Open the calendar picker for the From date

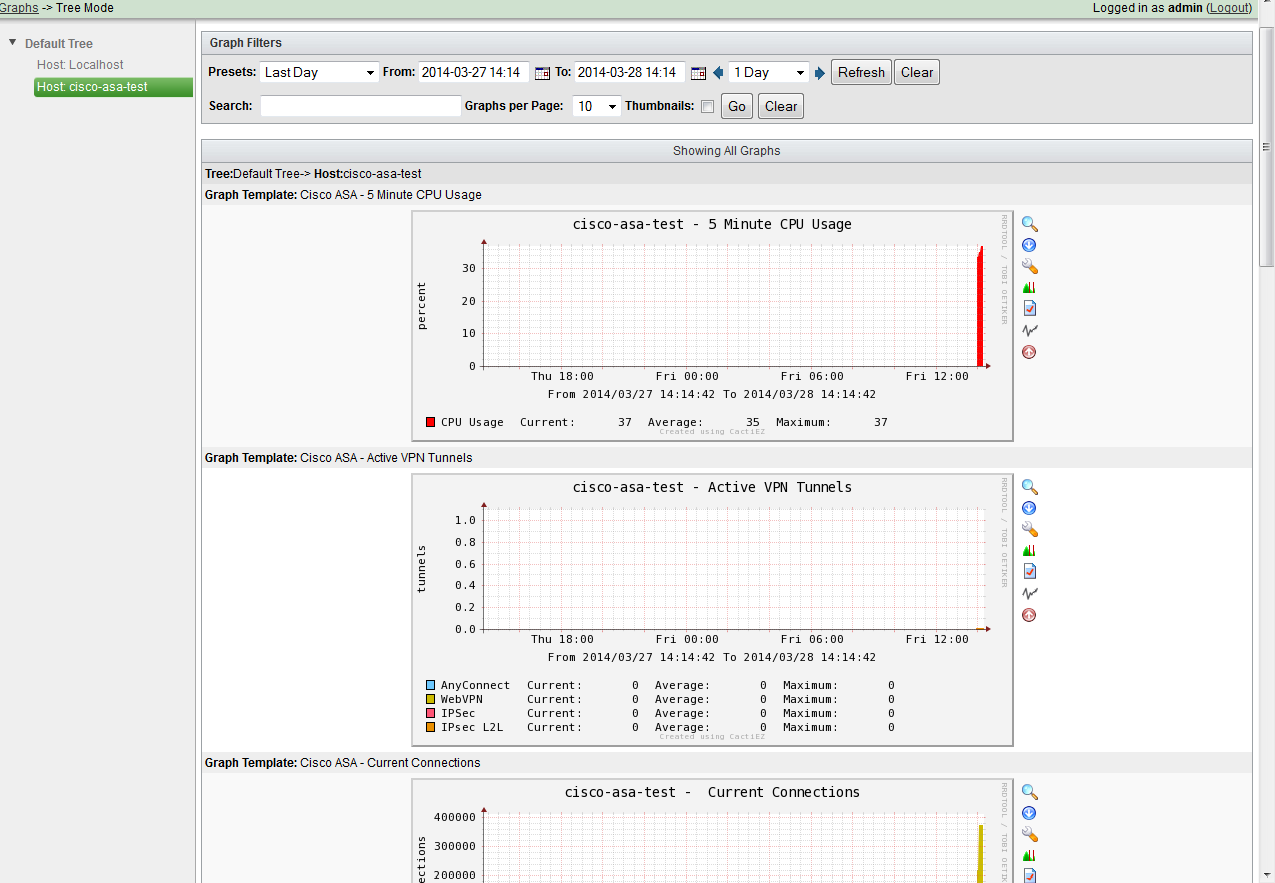[542, 73]
